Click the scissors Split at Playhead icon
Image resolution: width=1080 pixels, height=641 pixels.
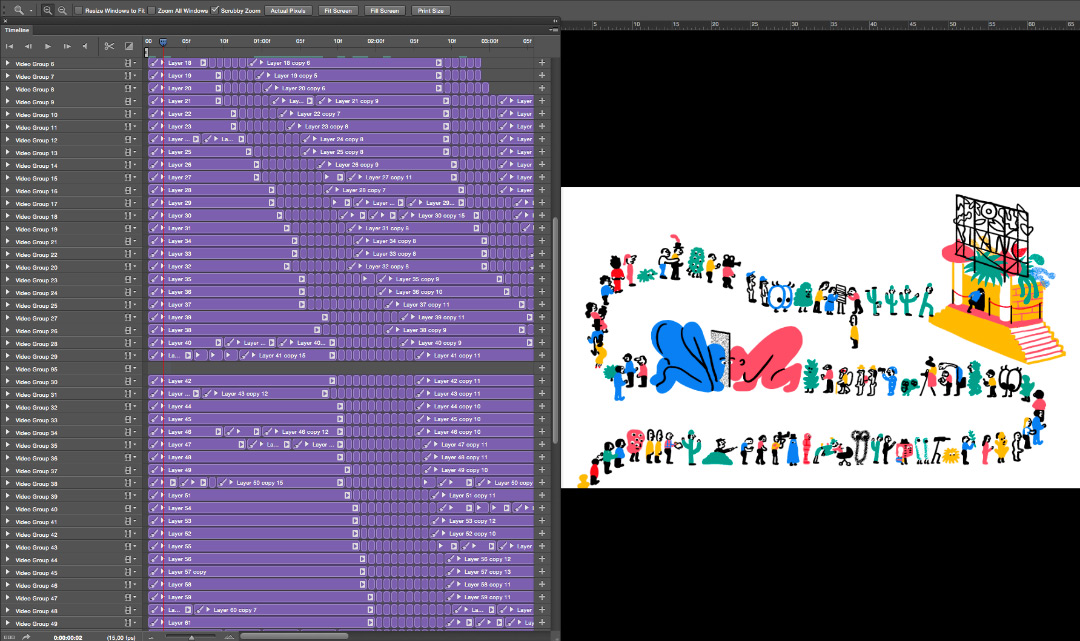tap(109, 46)
